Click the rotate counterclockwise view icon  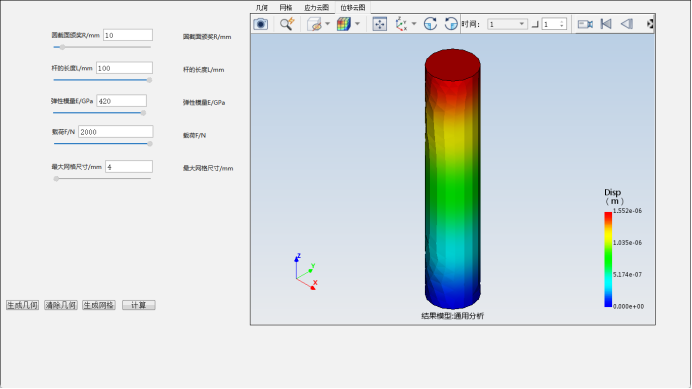pos(451,24)
